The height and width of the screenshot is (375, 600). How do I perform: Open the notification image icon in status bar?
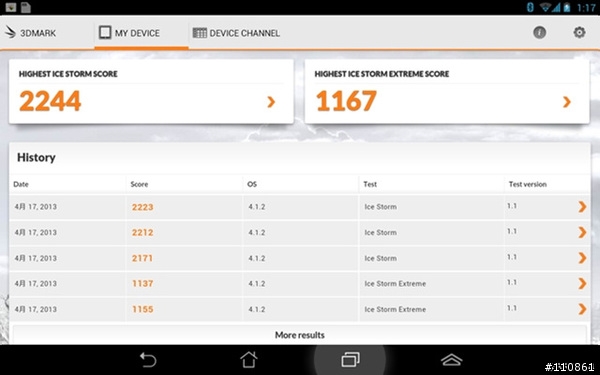(x=11, y=7)
